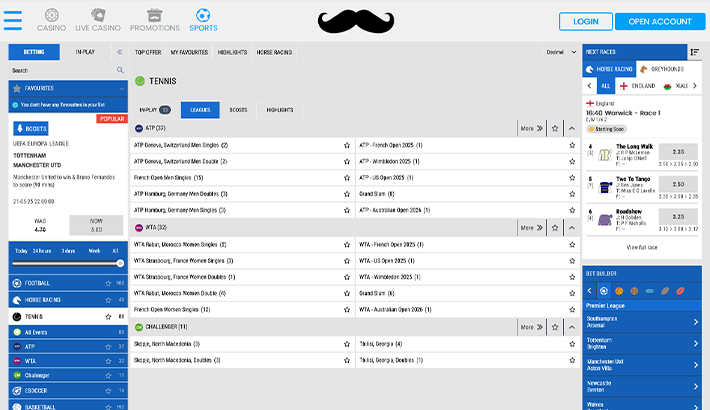The width and height of the screenshot is (710, 410).
Task: Select boosted NOW 5.00 odds
Action: tap(96, 225)
